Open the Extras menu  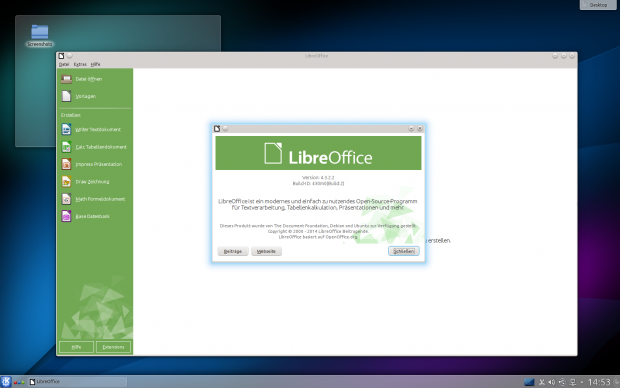point(80,64)
